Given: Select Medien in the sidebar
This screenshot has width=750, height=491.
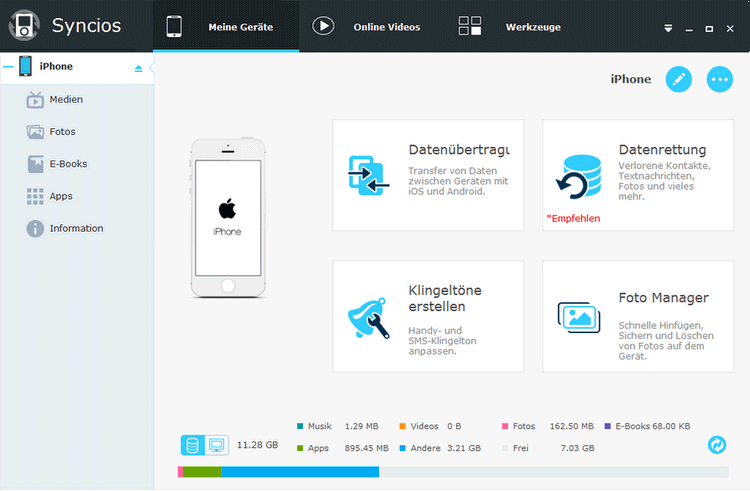Looking at the screenshot, I should (66, 100).
